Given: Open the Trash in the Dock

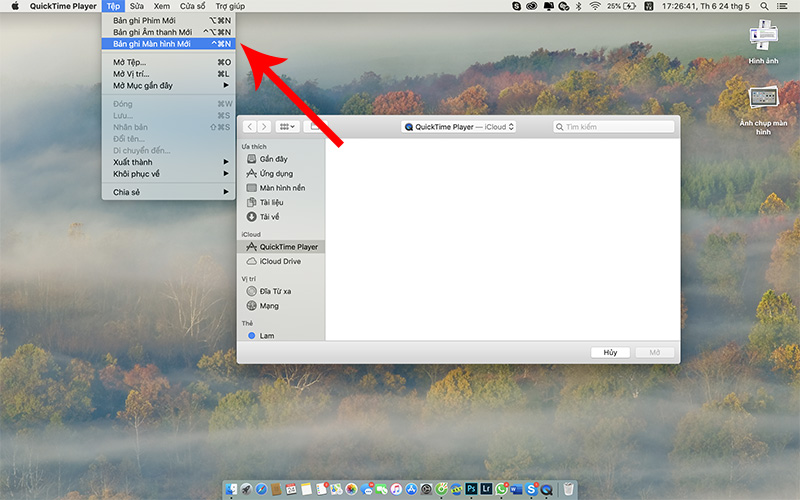Looking at the screenshot, I should [568, 489].
